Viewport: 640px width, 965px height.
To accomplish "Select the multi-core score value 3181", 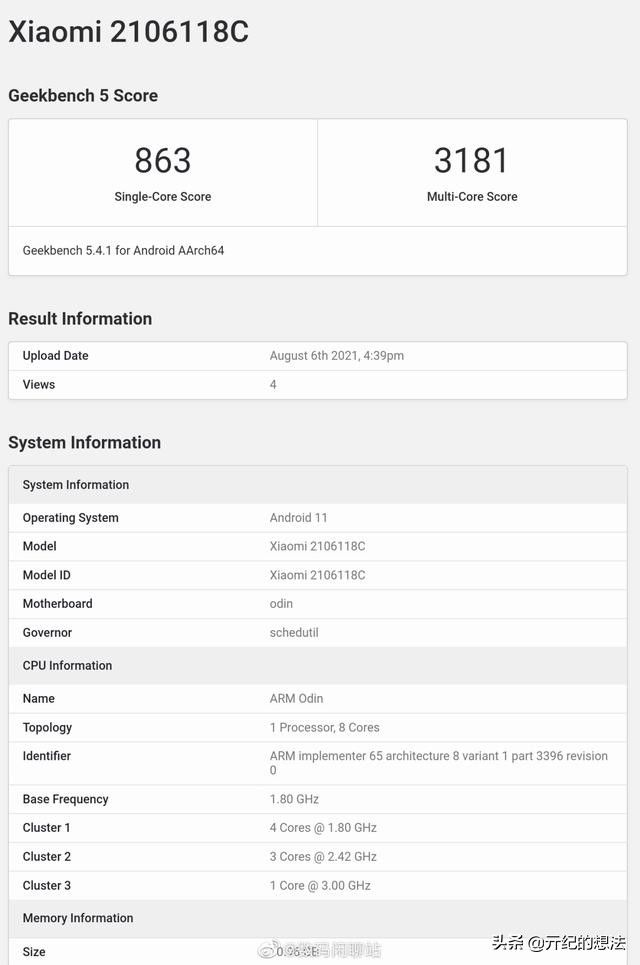I will pos(472,161).
